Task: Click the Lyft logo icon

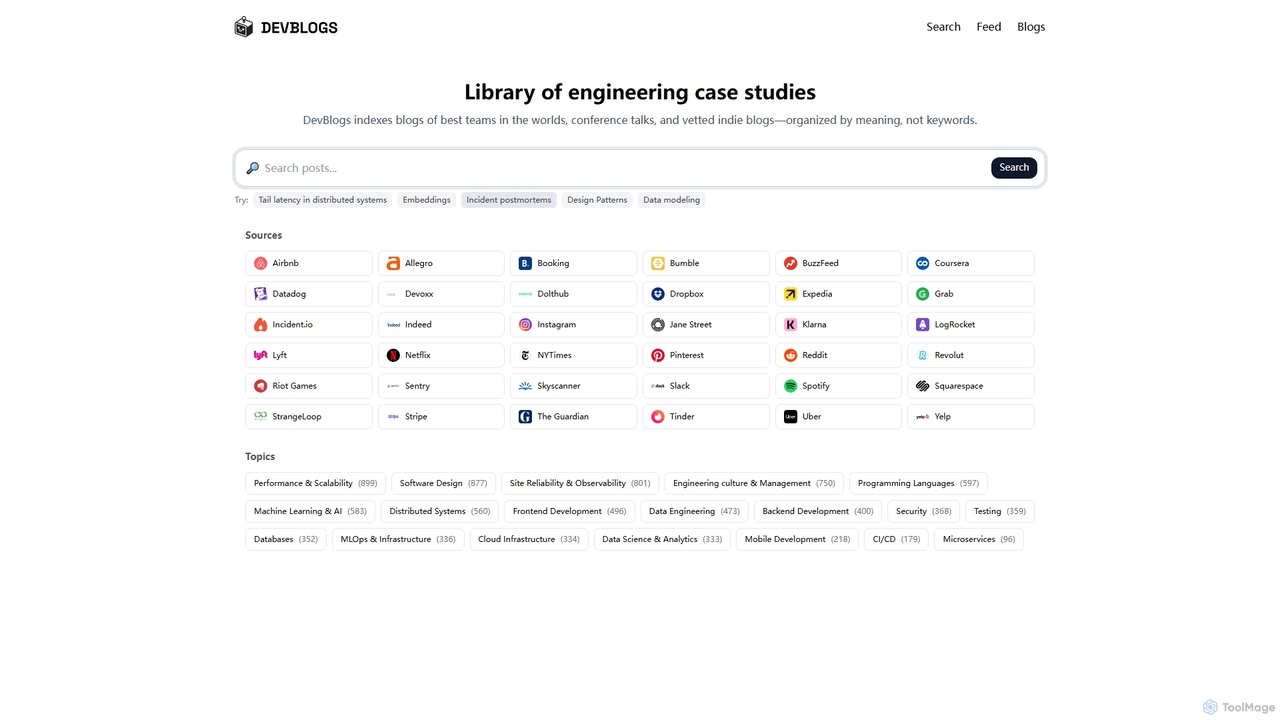Action: point(260,355)
